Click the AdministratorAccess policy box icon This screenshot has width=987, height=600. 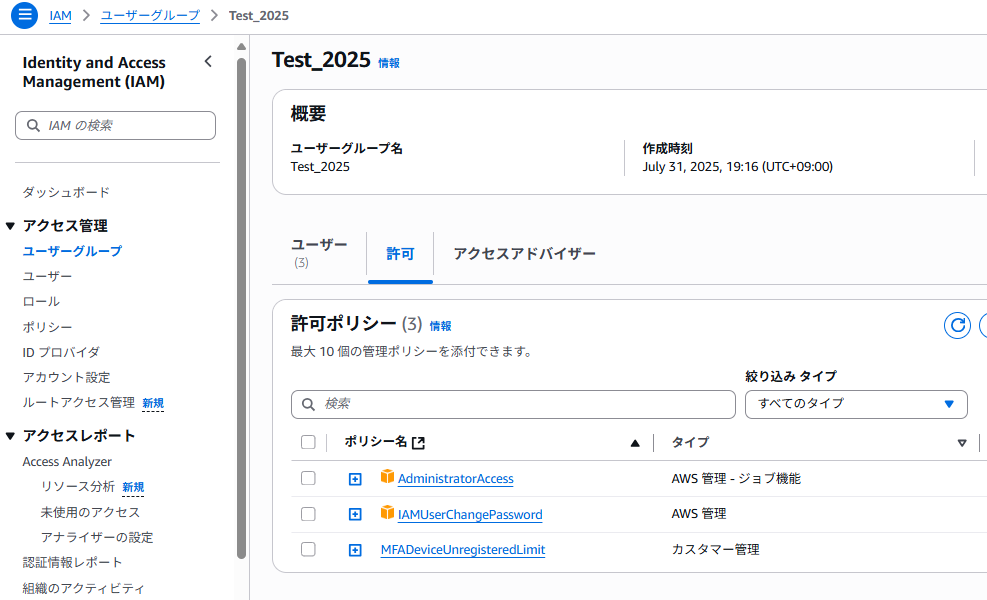(387, 477)
